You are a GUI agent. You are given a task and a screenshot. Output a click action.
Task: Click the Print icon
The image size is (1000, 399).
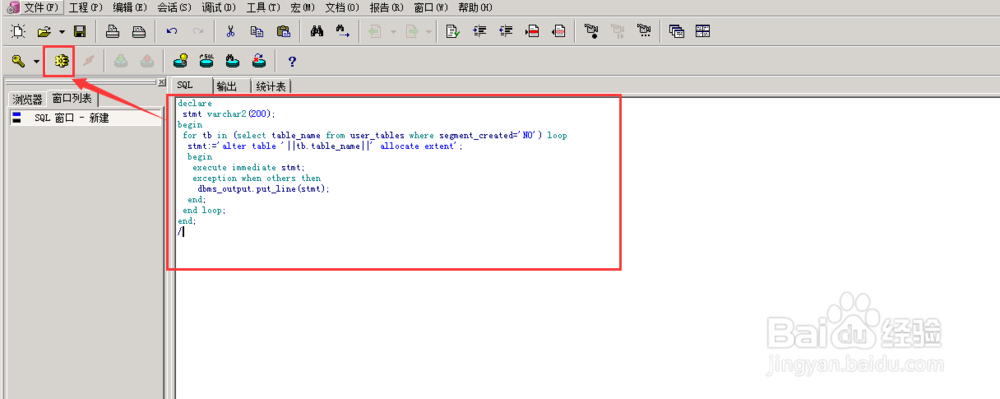click(x=113, y=31)
